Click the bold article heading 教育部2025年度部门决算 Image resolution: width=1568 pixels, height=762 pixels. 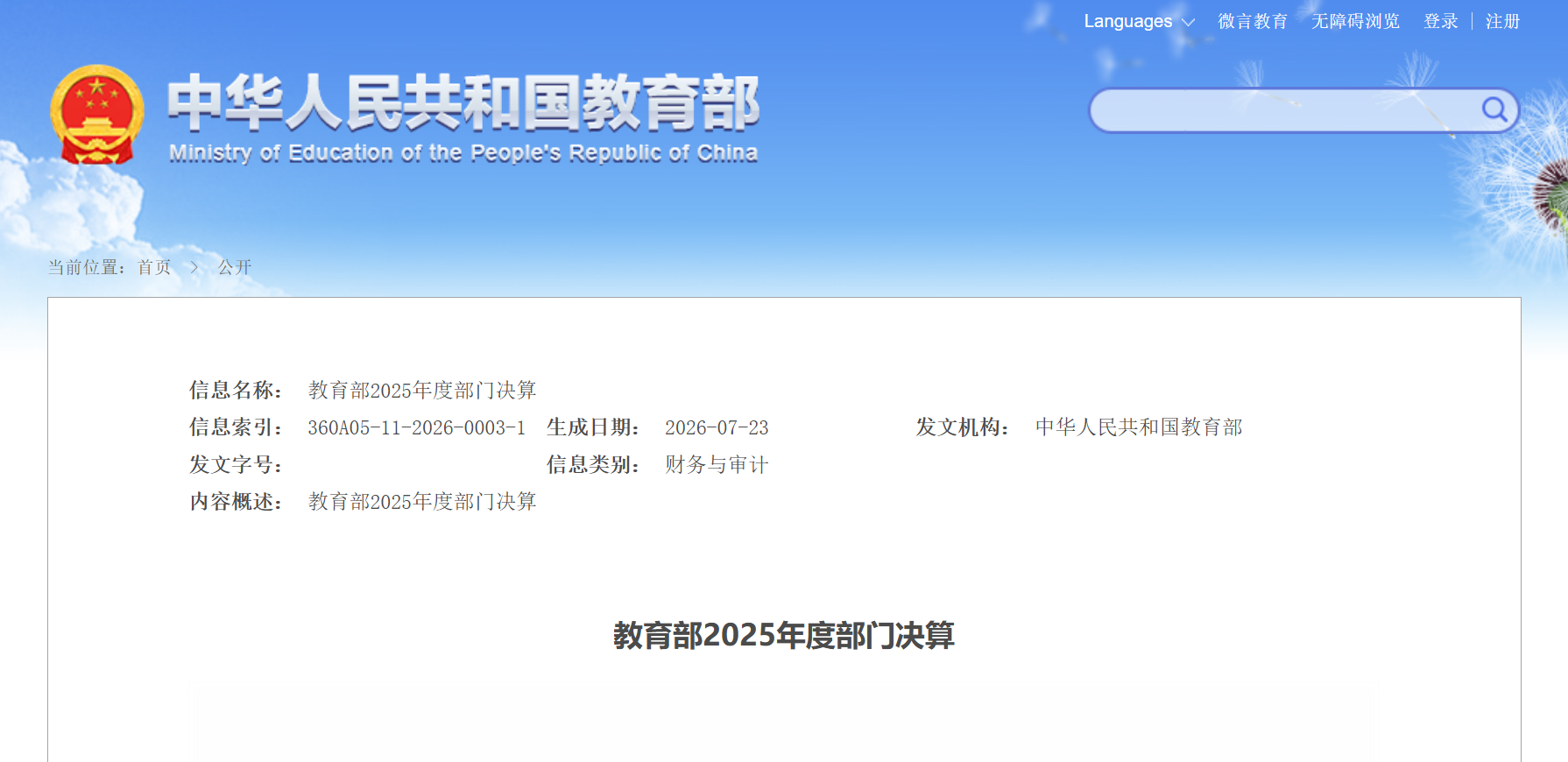click(x=784, y=635)
